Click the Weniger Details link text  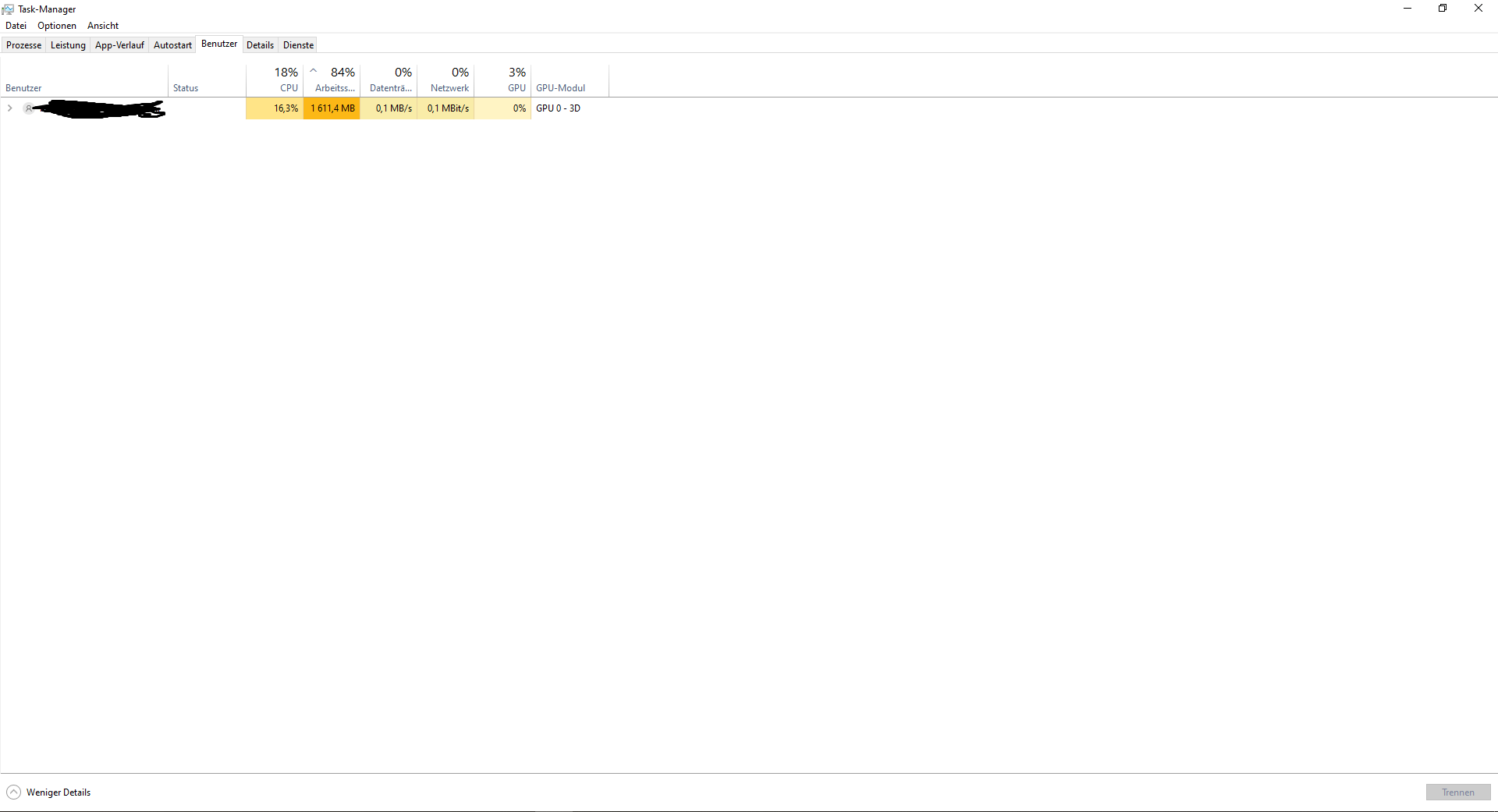pos(59,792)
